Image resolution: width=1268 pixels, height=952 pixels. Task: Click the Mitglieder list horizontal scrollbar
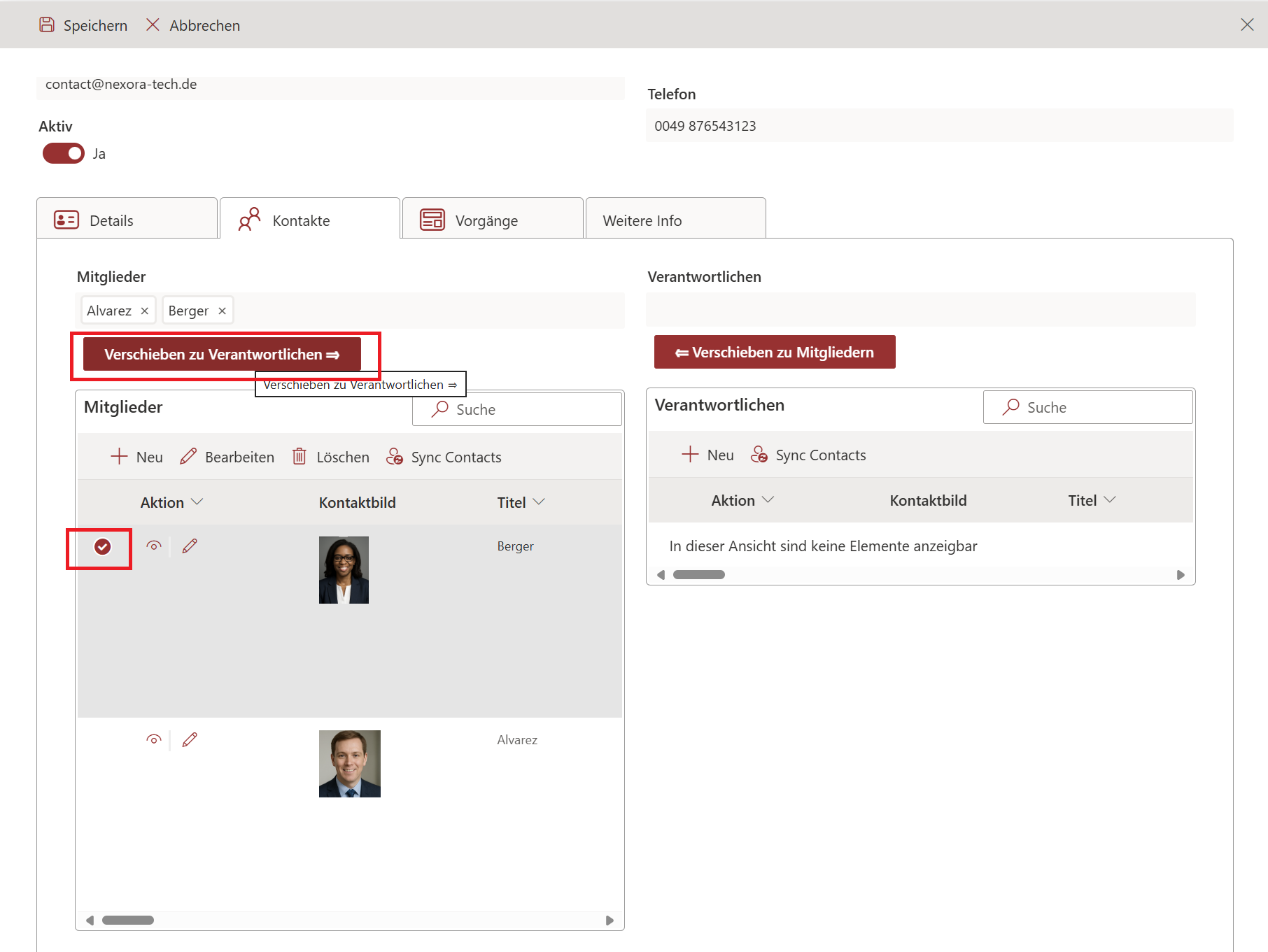(x=128, y=920)
